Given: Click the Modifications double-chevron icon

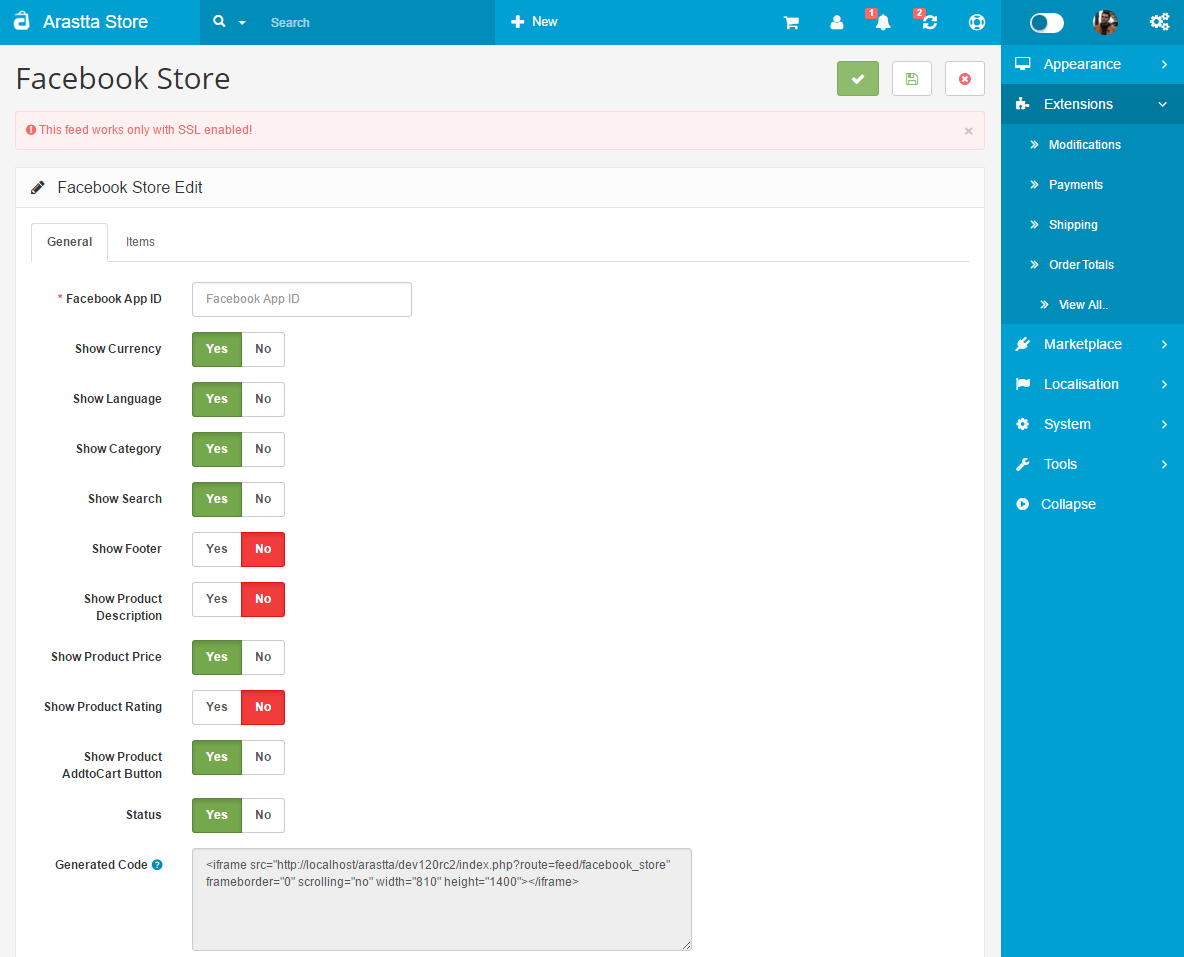Looking at the screenshot, I should coord(1034,144).
